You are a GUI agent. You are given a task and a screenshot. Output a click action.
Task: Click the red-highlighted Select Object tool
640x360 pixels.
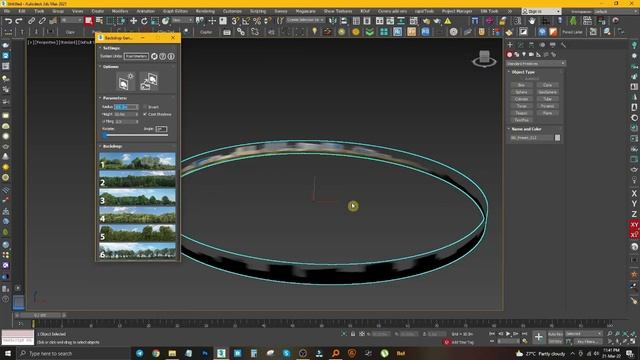point(89,21)
